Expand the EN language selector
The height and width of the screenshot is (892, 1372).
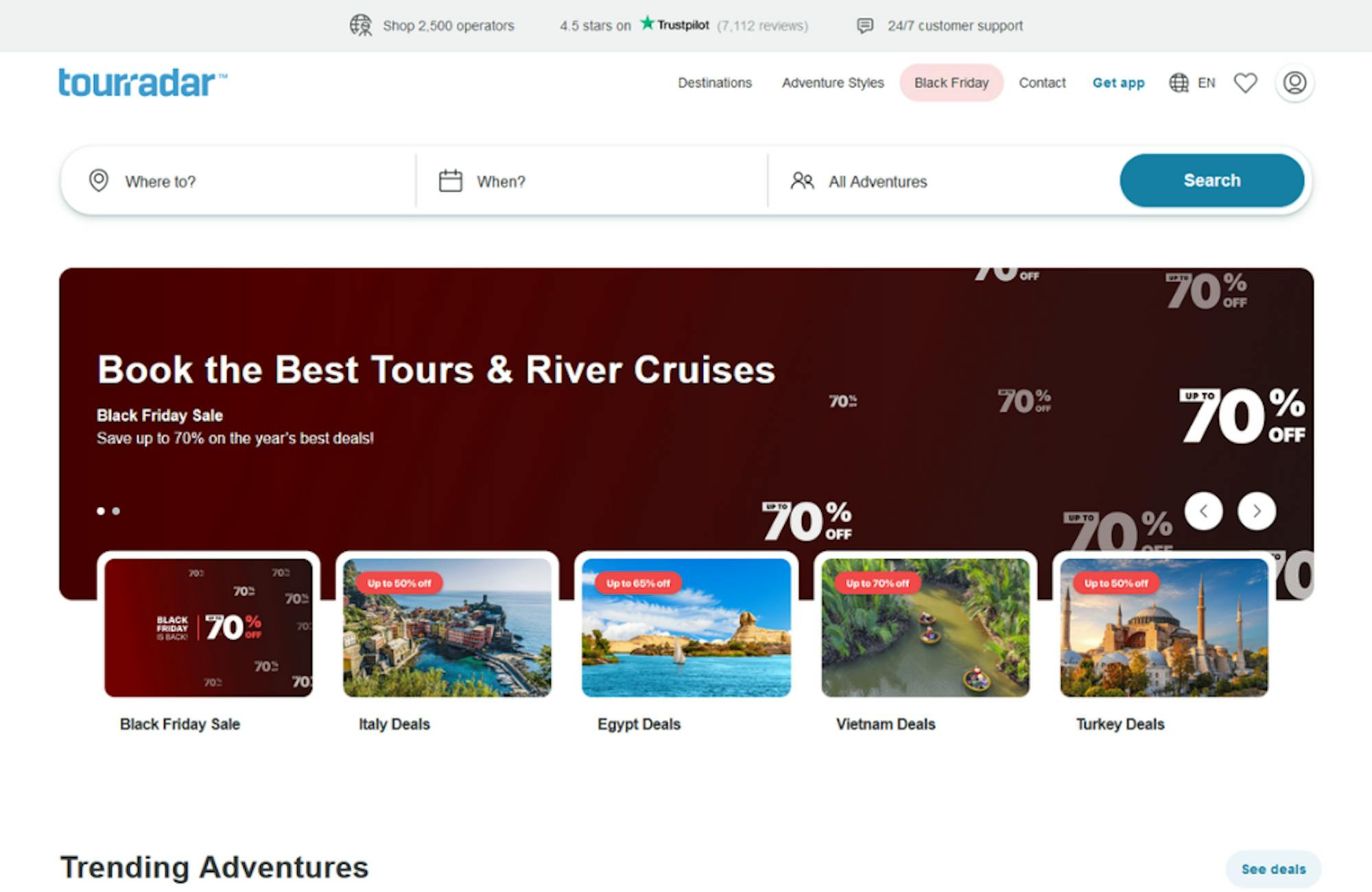tap(1206, 83)
